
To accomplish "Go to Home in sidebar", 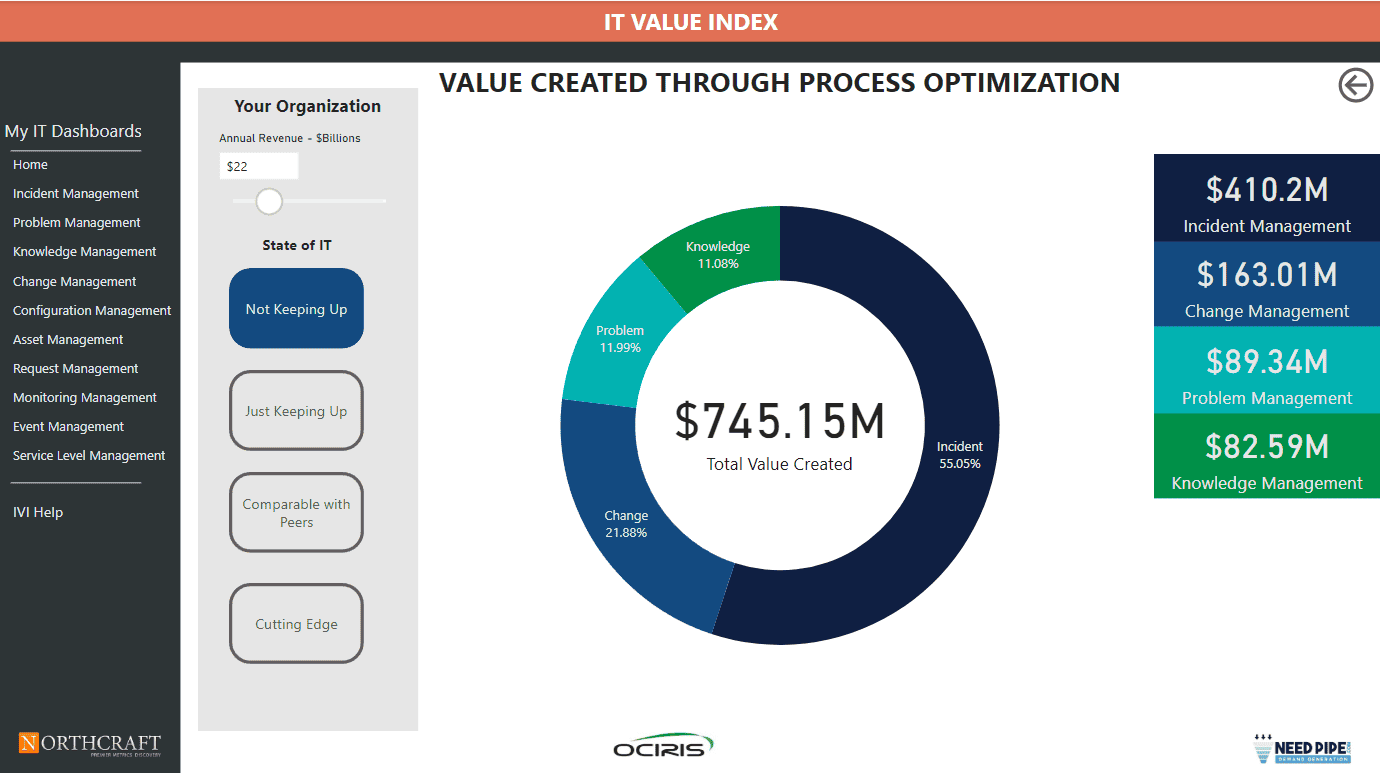I will 30,165.
